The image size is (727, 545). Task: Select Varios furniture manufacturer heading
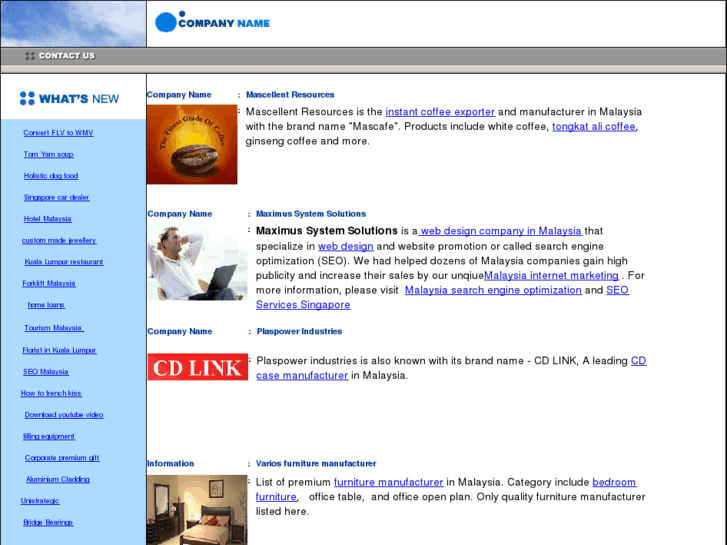tap(316, 463)
